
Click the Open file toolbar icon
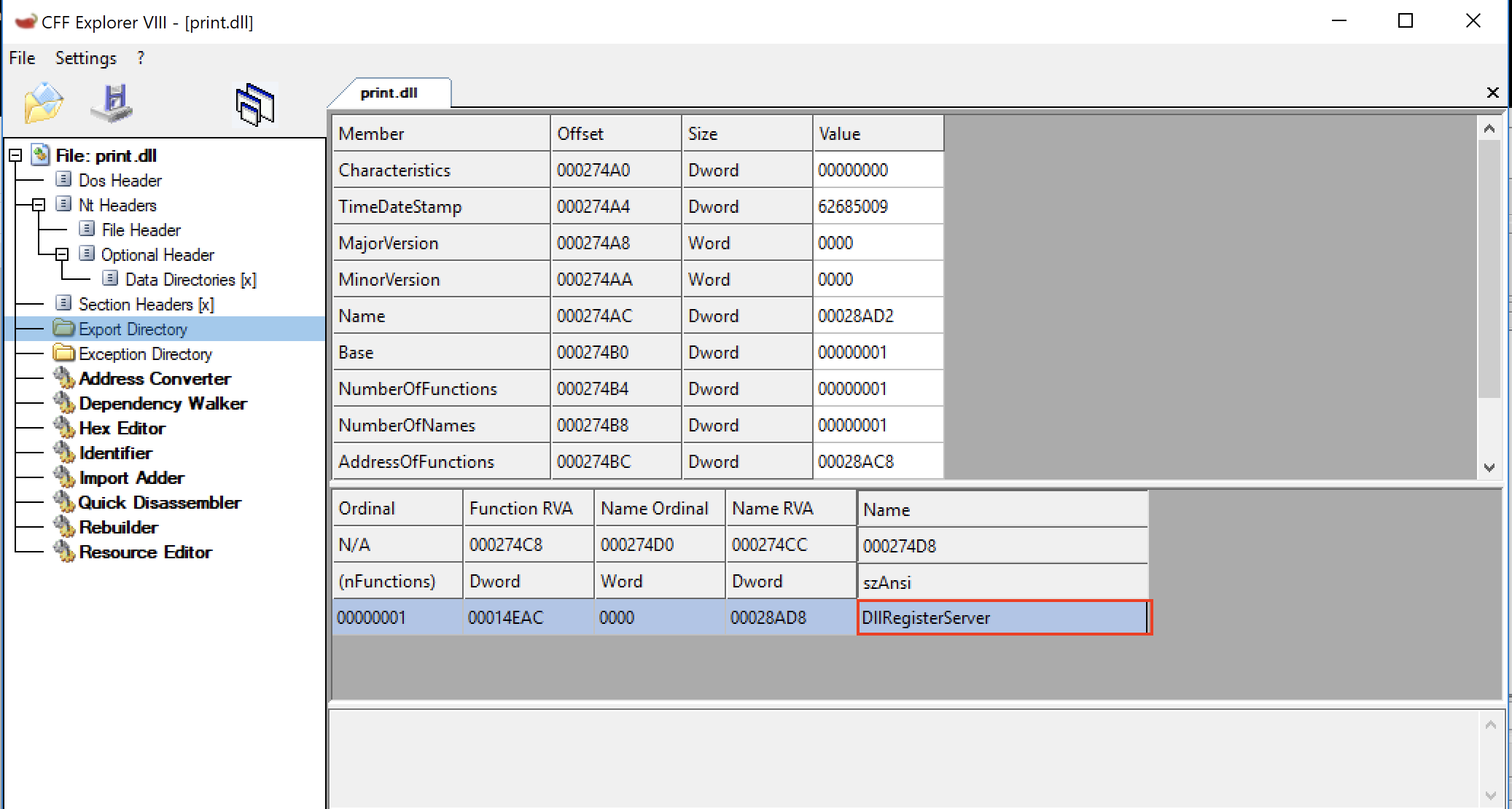(x=44, y=103)
